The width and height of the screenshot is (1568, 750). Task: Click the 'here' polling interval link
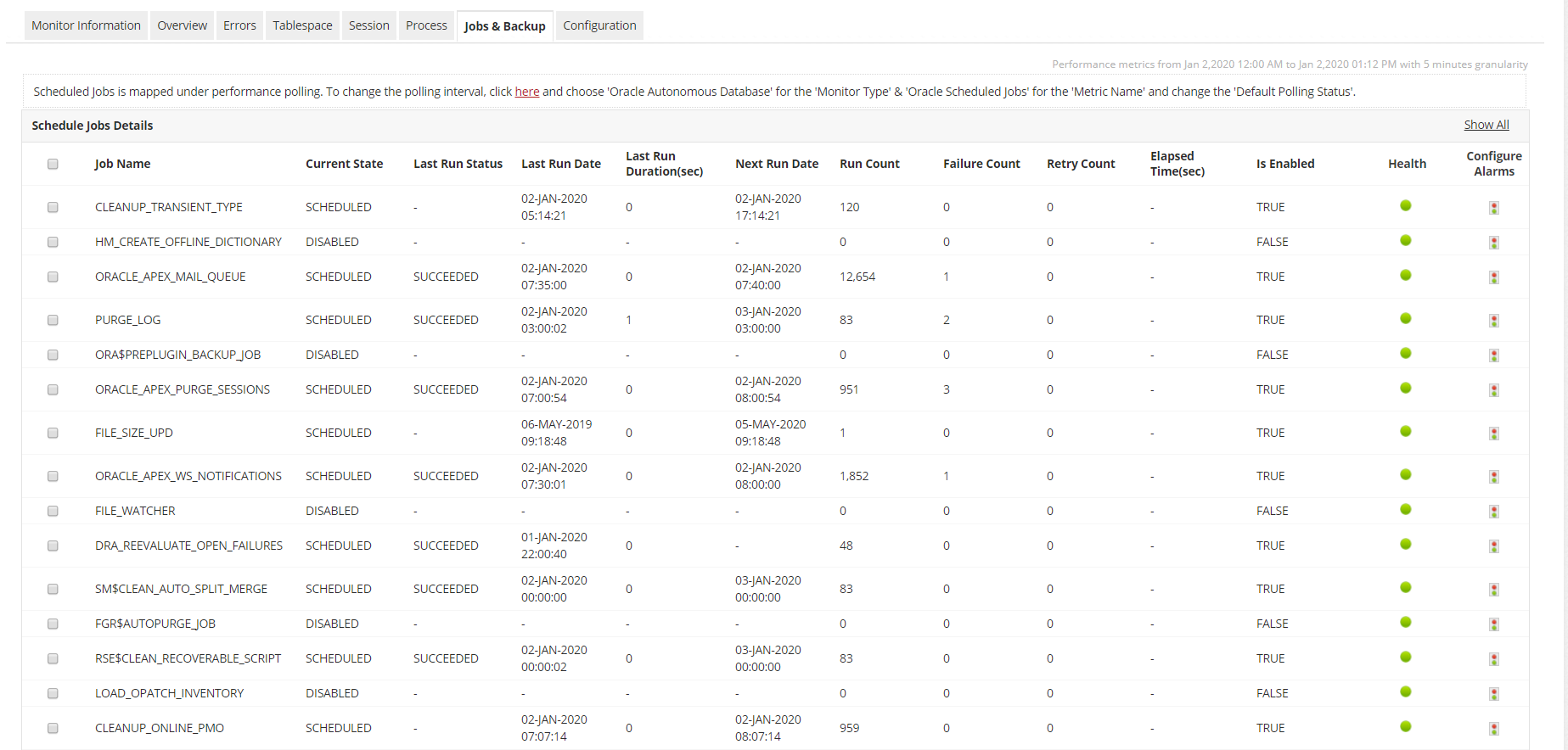pos(526,92)
